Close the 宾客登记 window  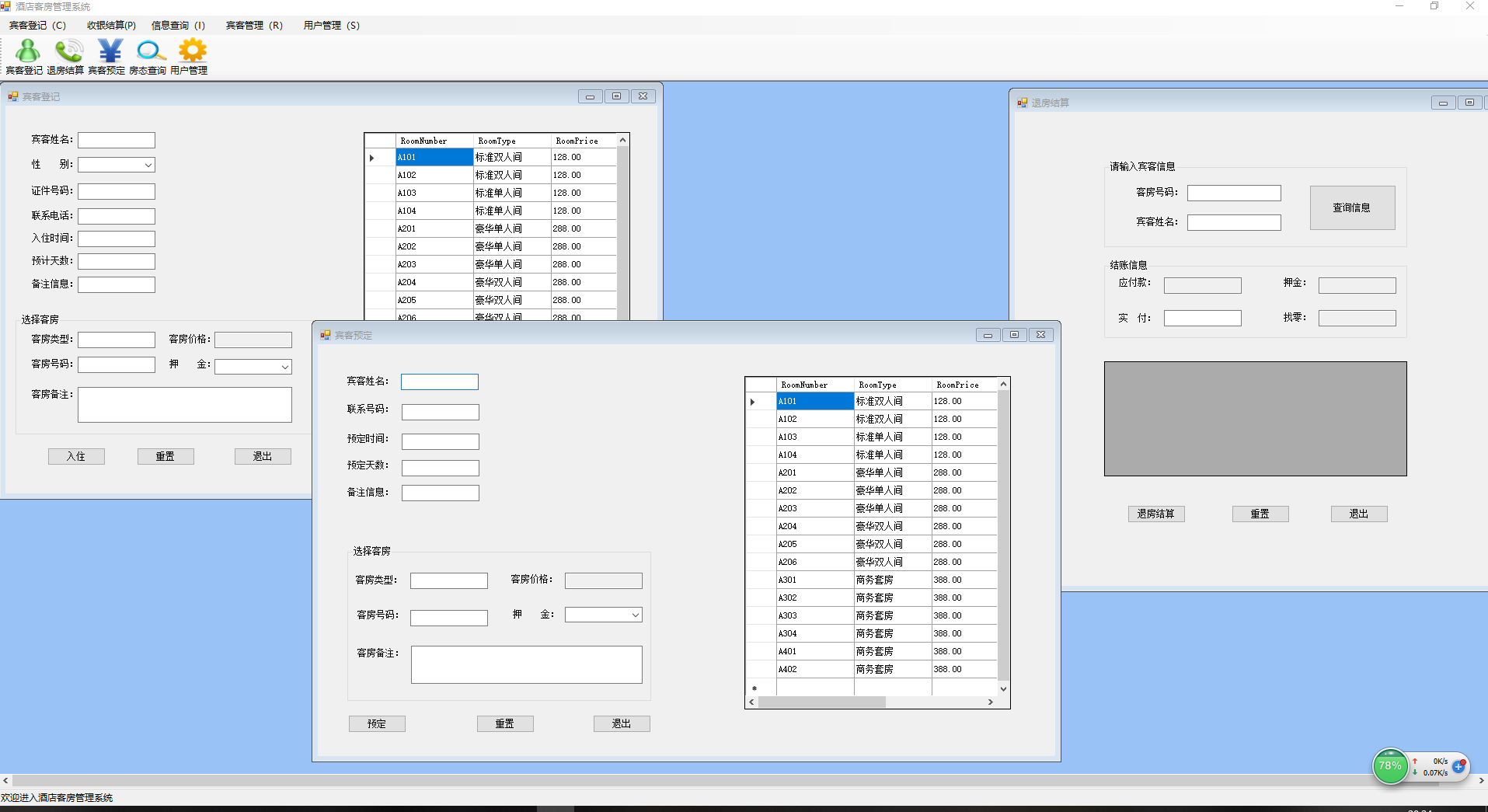[643, 96]
